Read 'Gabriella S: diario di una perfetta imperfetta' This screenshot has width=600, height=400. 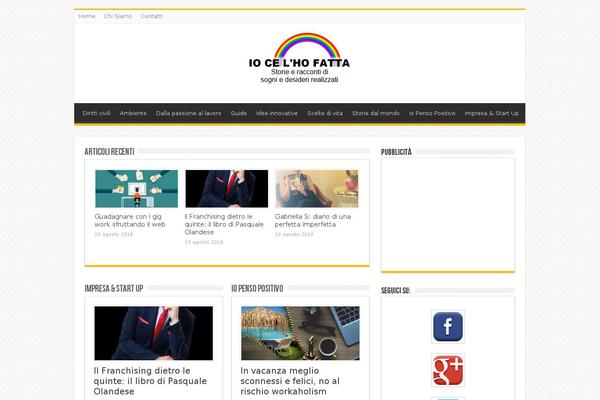(313, 220)
